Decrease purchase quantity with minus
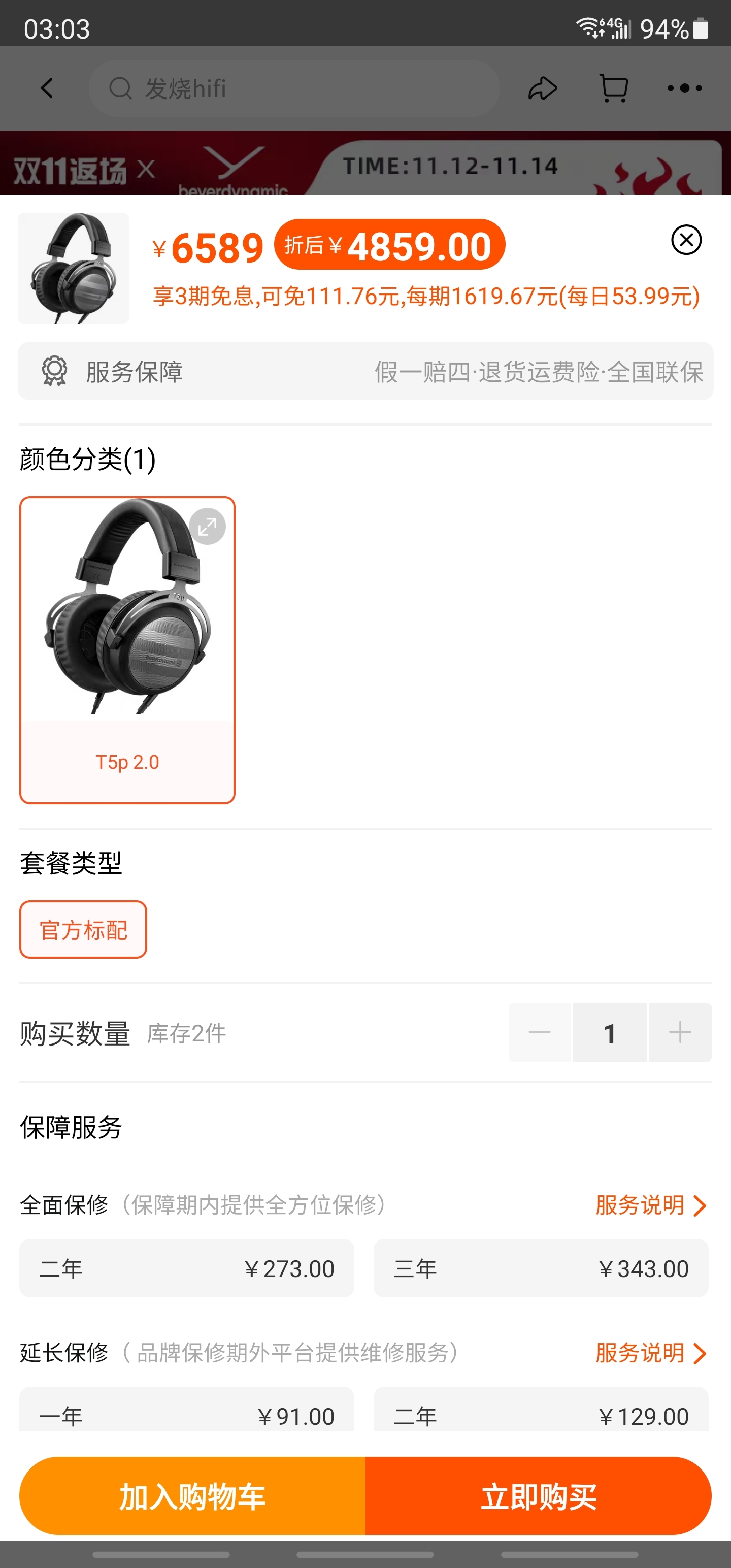731x1568 pixels. pos(540,1032)
